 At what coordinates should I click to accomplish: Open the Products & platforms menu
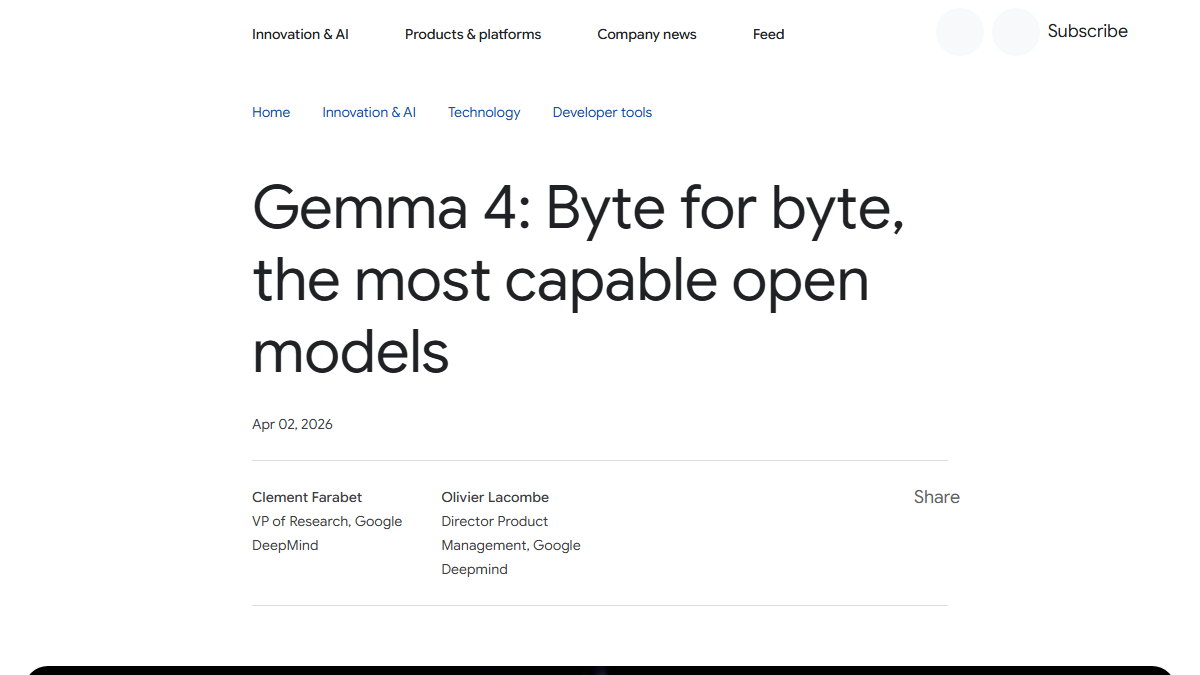473,34
